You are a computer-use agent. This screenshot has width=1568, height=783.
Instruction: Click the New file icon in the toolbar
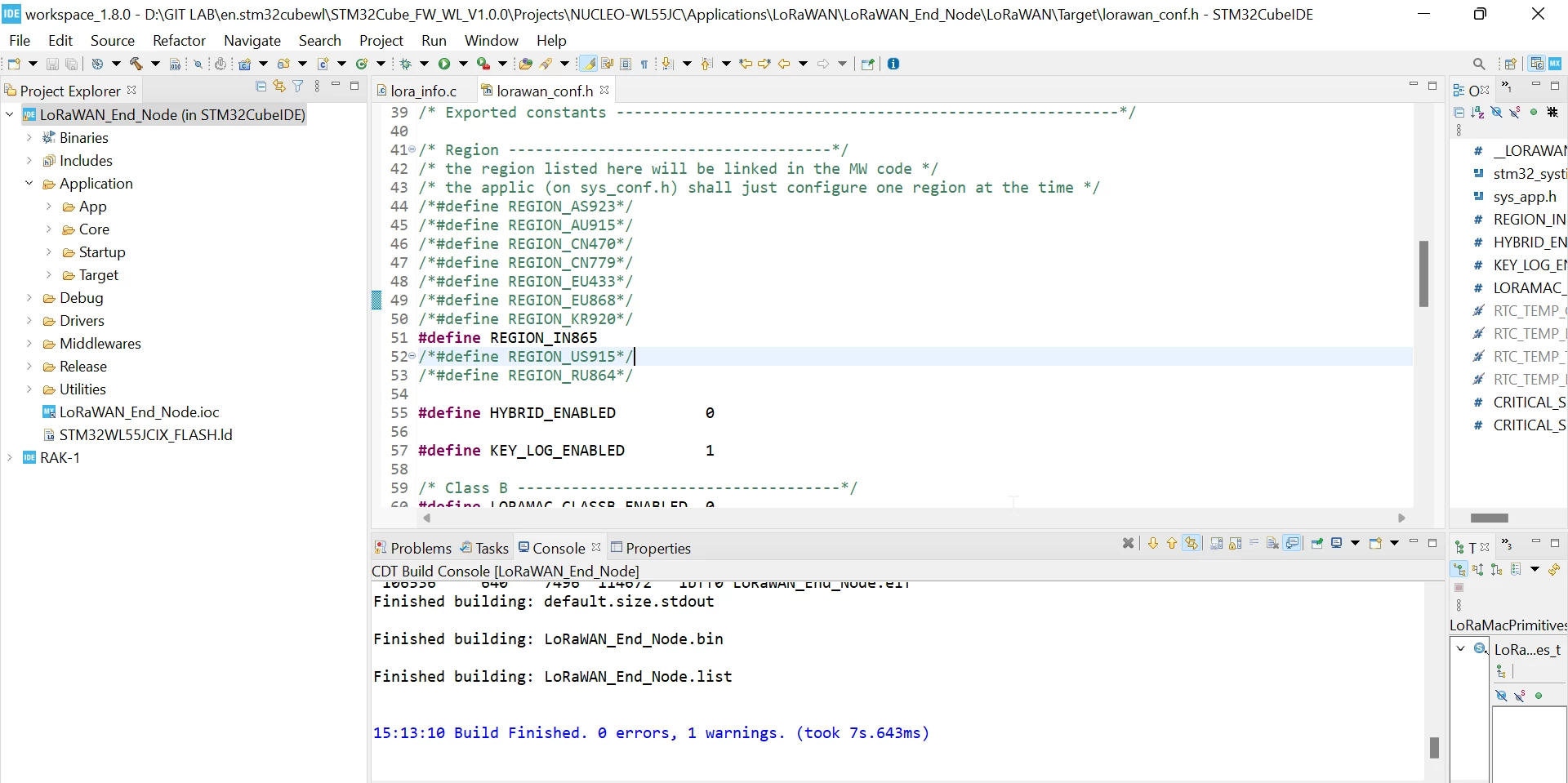point(14,64)
